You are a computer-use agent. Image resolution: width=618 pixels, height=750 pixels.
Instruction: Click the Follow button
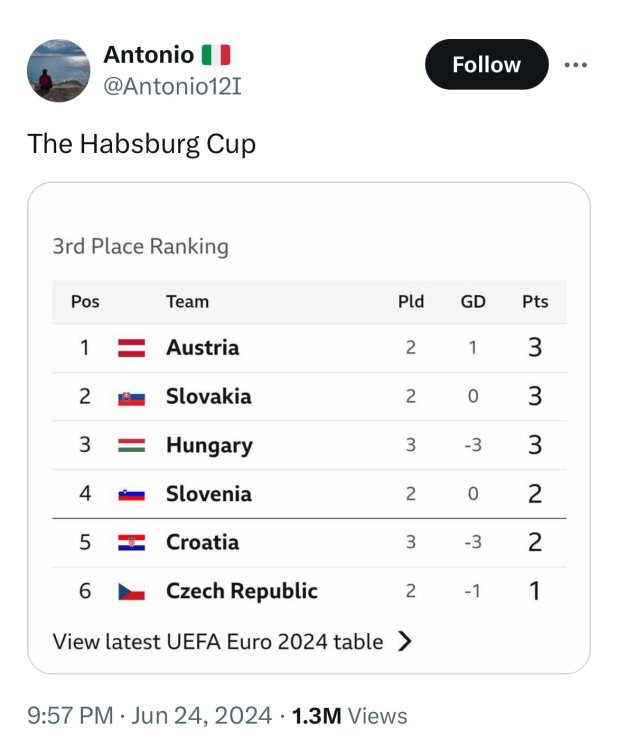[x=486, y=65]
